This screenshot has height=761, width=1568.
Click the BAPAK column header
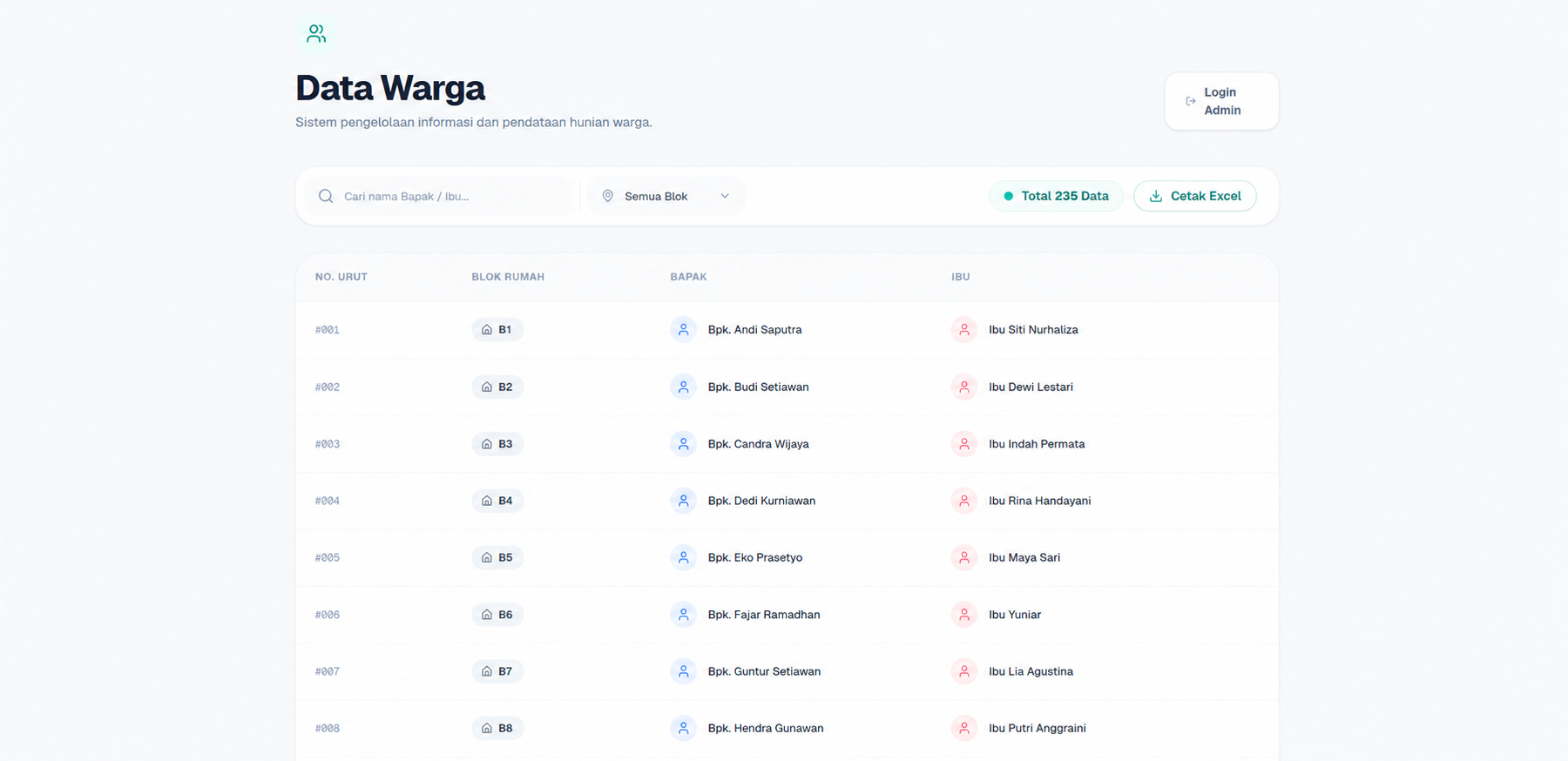688,277
